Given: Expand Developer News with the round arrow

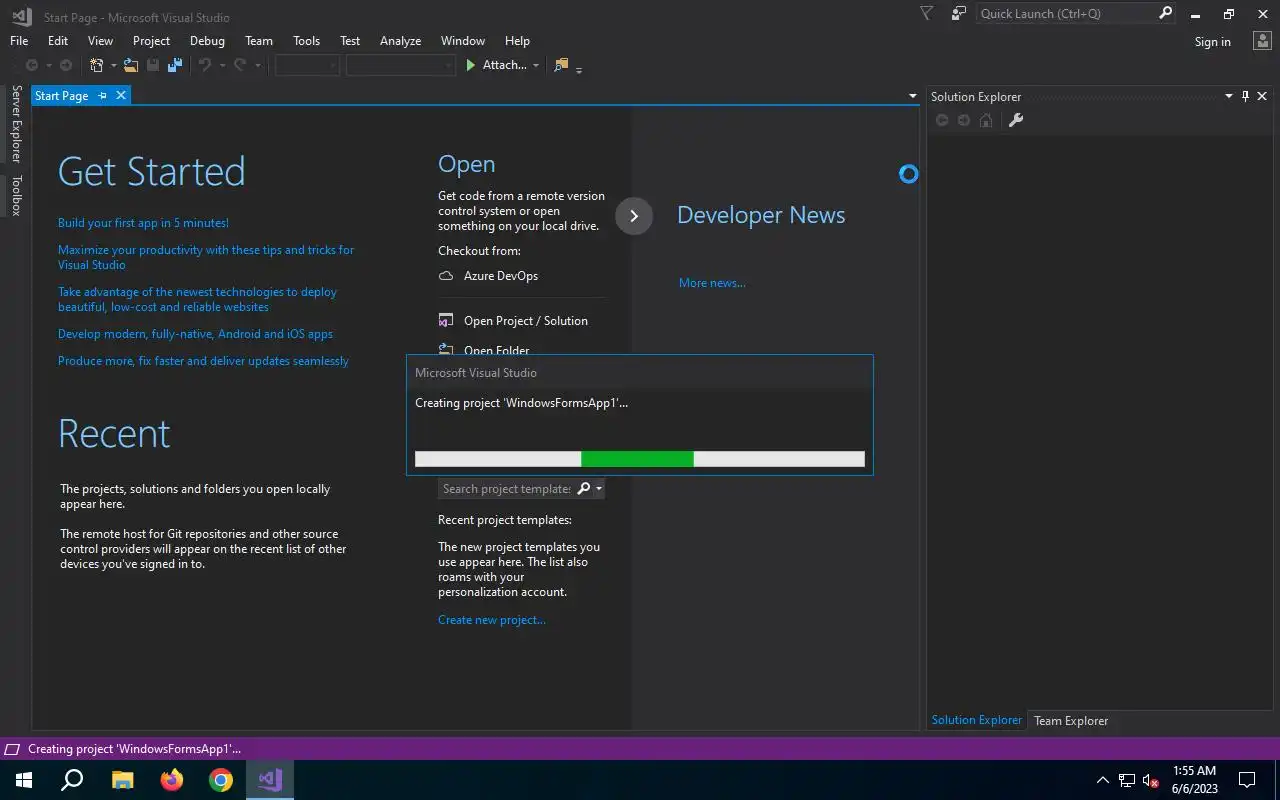Looking at the screenshot, I should coord(634,216).
